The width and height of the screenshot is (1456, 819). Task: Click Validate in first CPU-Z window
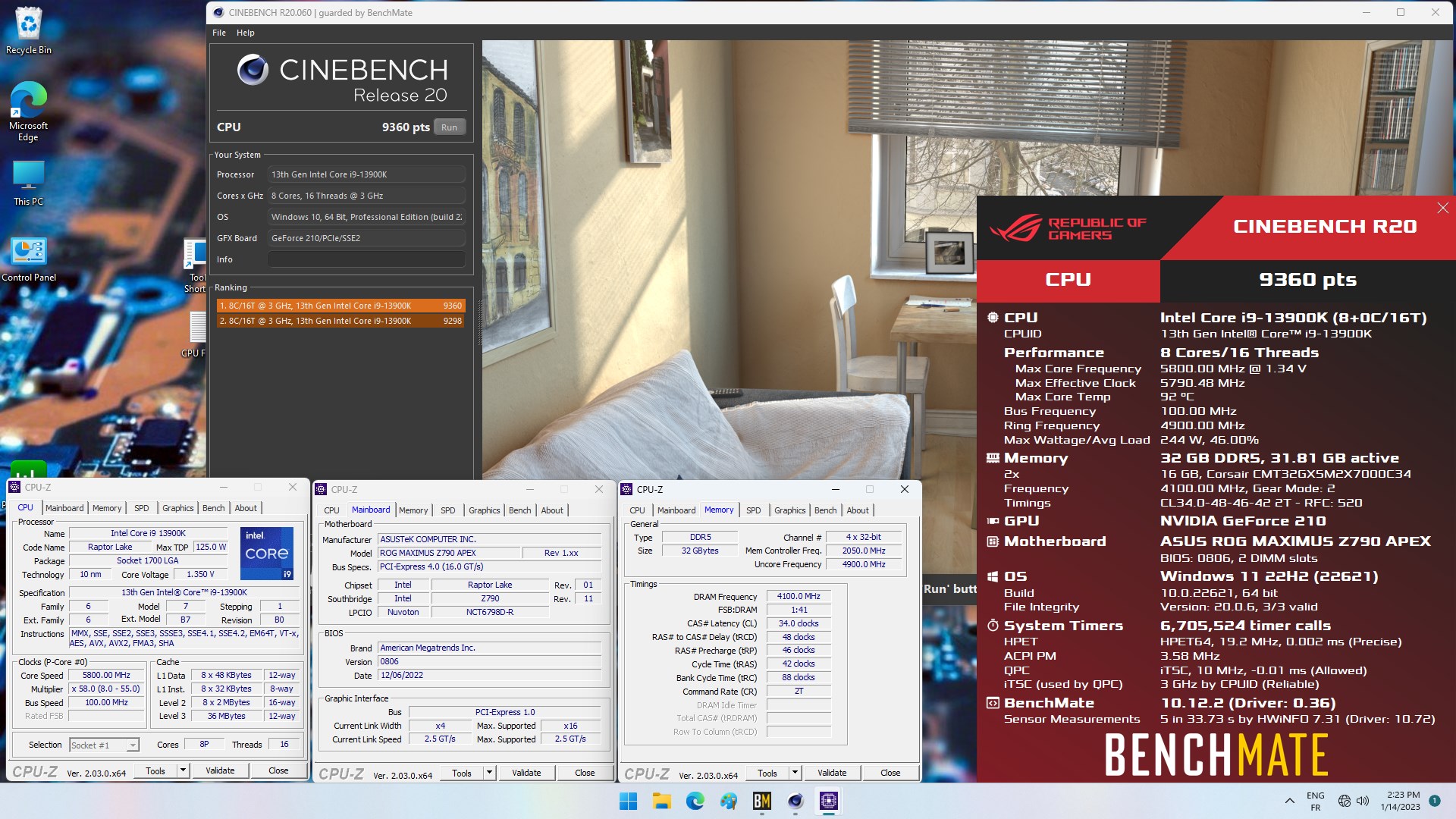(220, 770)
